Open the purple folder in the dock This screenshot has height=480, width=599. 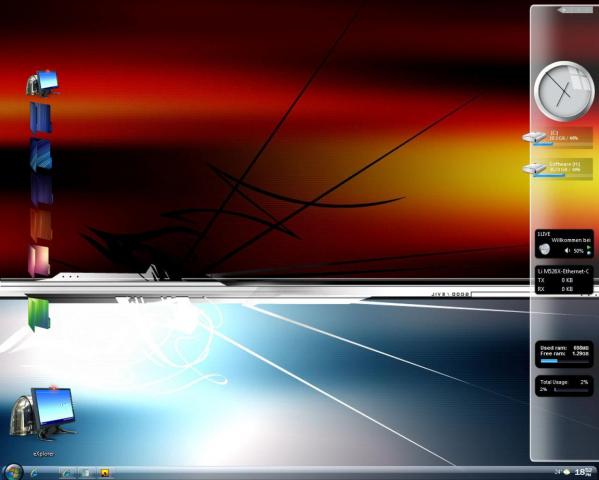pyautogui.click(x=41, y=190)
